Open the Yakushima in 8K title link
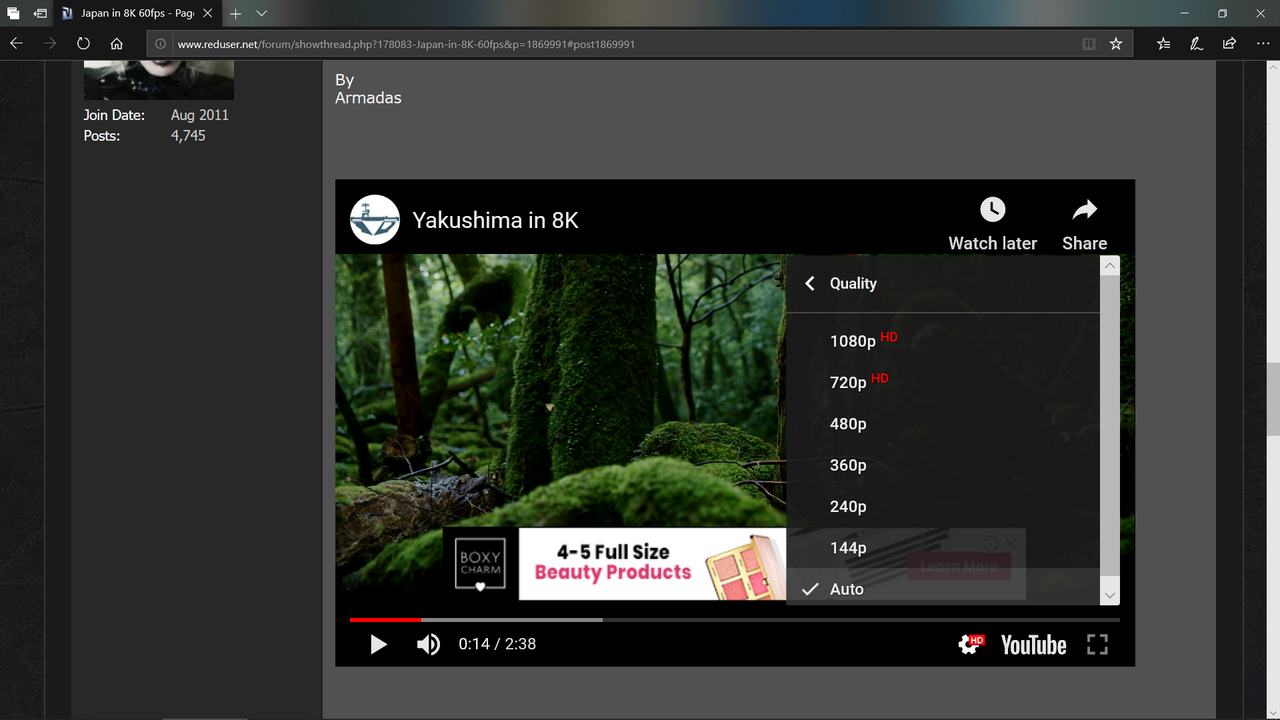 coord(496,220)
